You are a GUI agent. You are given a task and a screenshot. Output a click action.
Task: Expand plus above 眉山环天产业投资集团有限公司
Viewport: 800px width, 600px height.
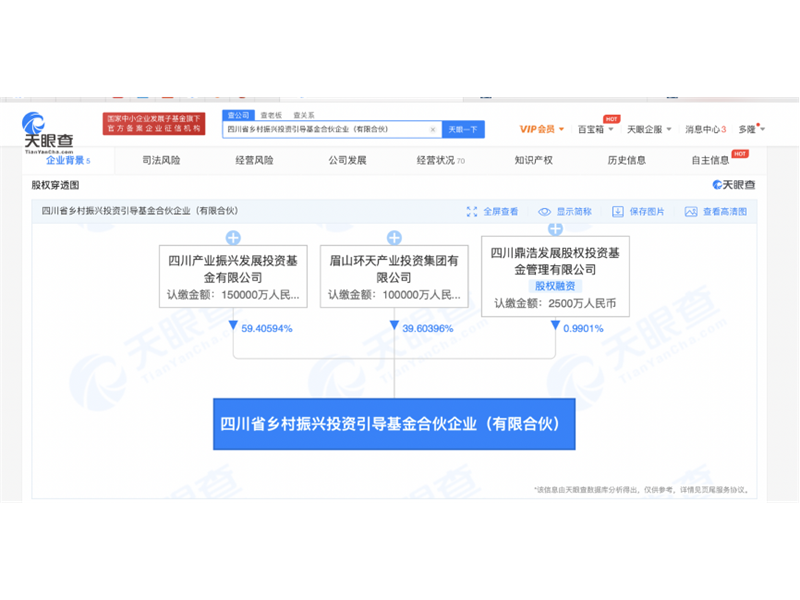(394, 238)
